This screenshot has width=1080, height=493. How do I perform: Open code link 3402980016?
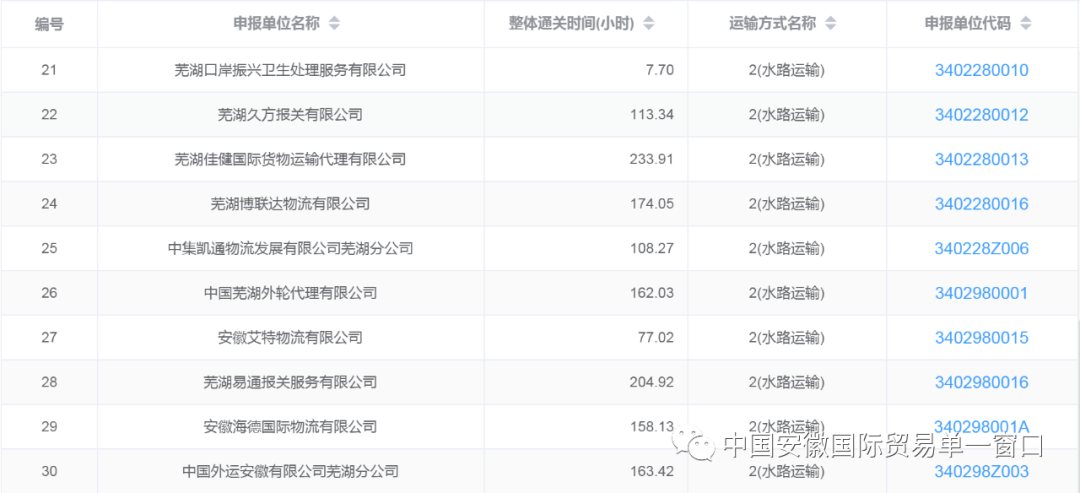click(x=982, y=382)
